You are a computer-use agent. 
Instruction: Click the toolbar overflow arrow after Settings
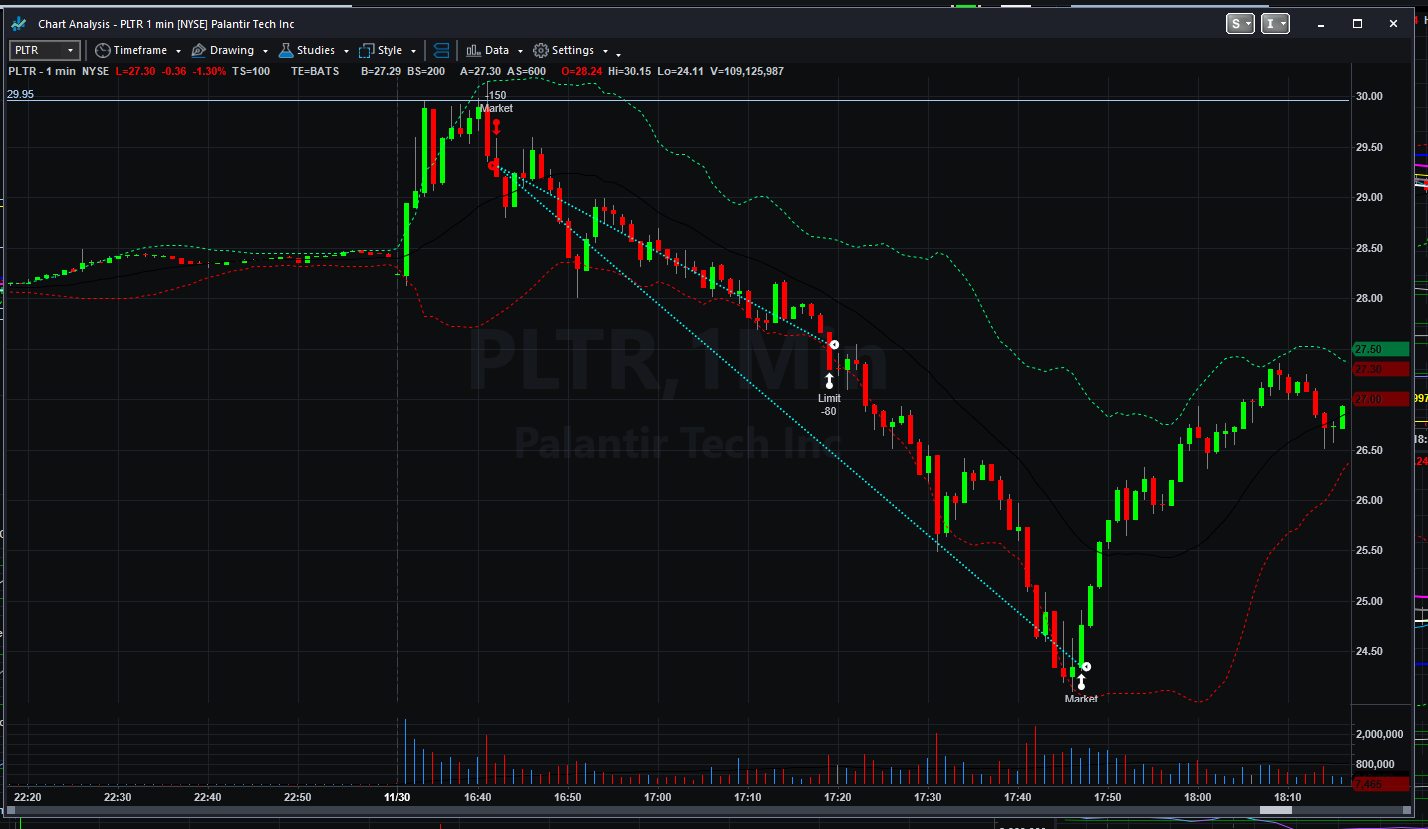coord(619,53)
